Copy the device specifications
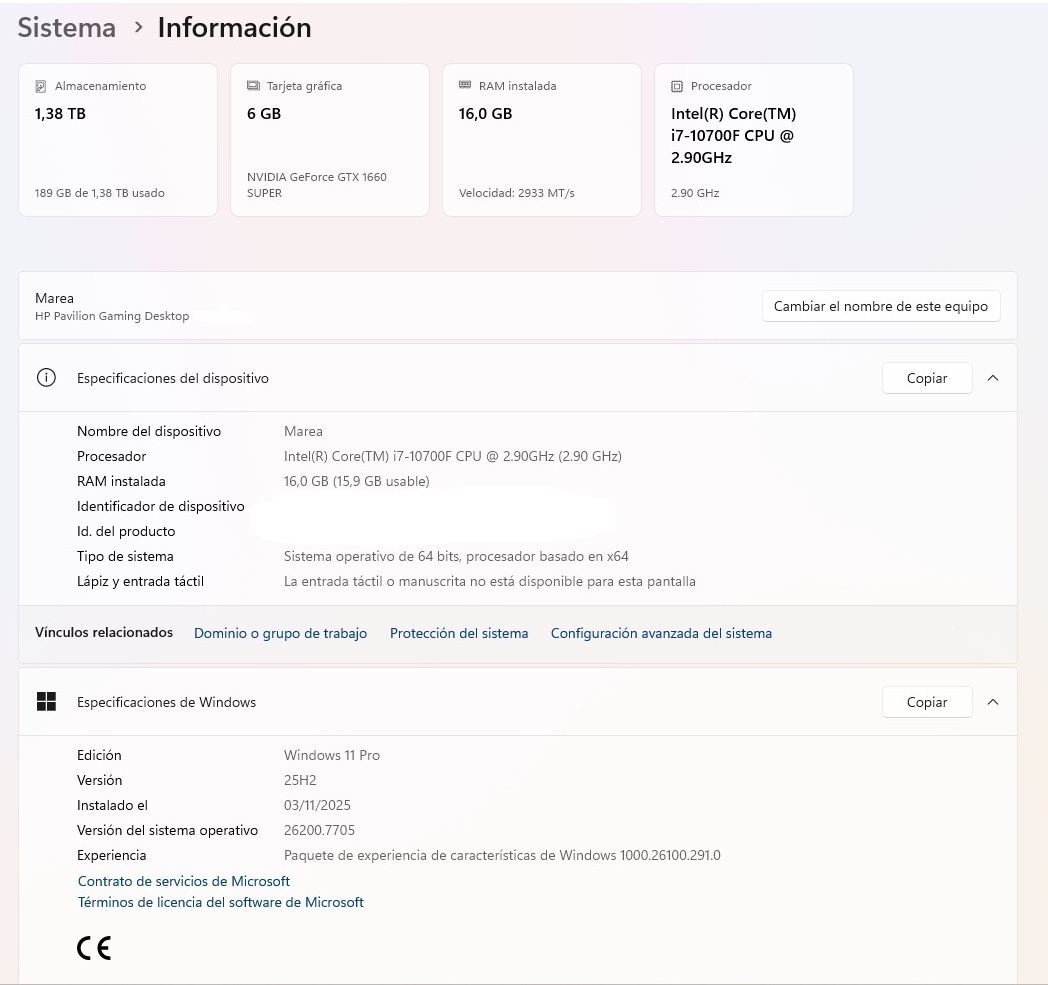The image size is (1048, 985). 926,378
